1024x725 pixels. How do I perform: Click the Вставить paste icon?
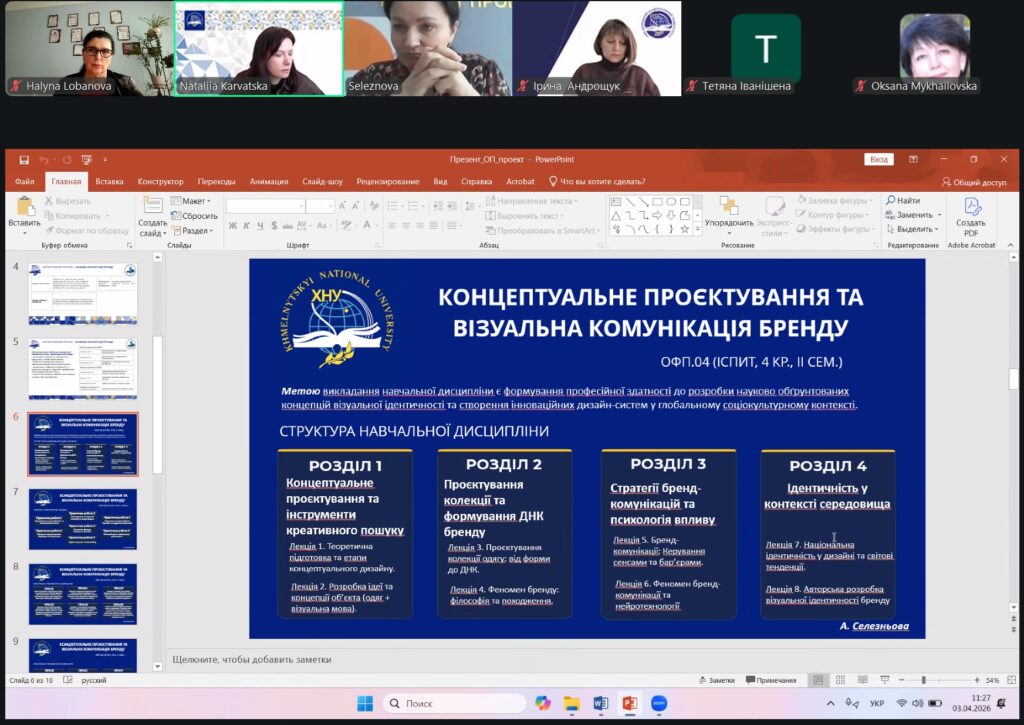(x=24, y=212)
